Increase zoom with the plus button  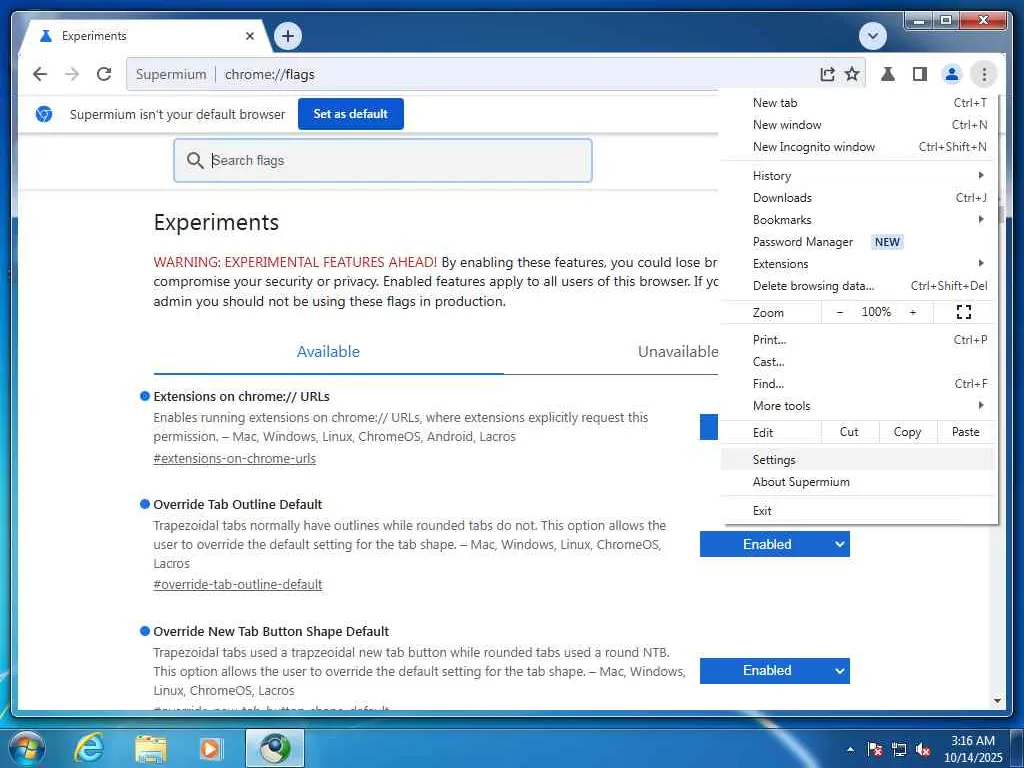pyautogui.click(x=912, y=312)
